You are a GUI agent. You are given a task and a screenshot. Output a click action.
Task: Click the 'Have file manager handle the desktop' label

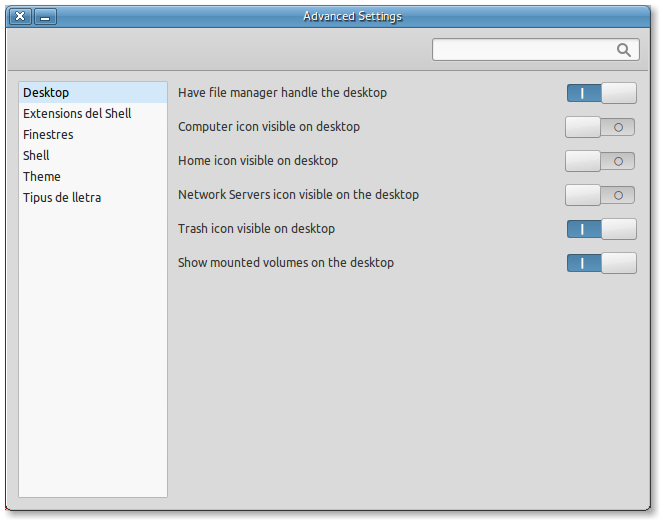tap(282, 93)
